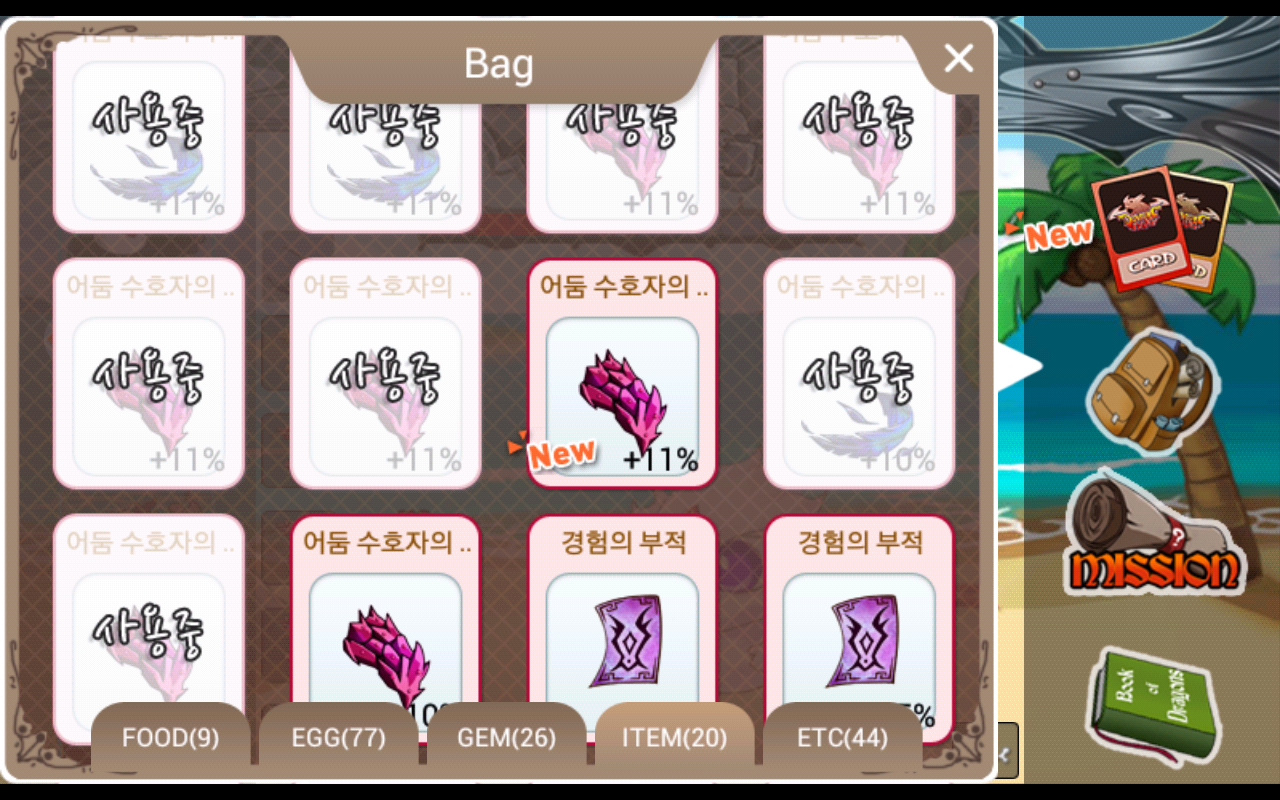The image size is (1280, 800).
Task: Switch to the ITEM(20) tab
Action: 674,738
